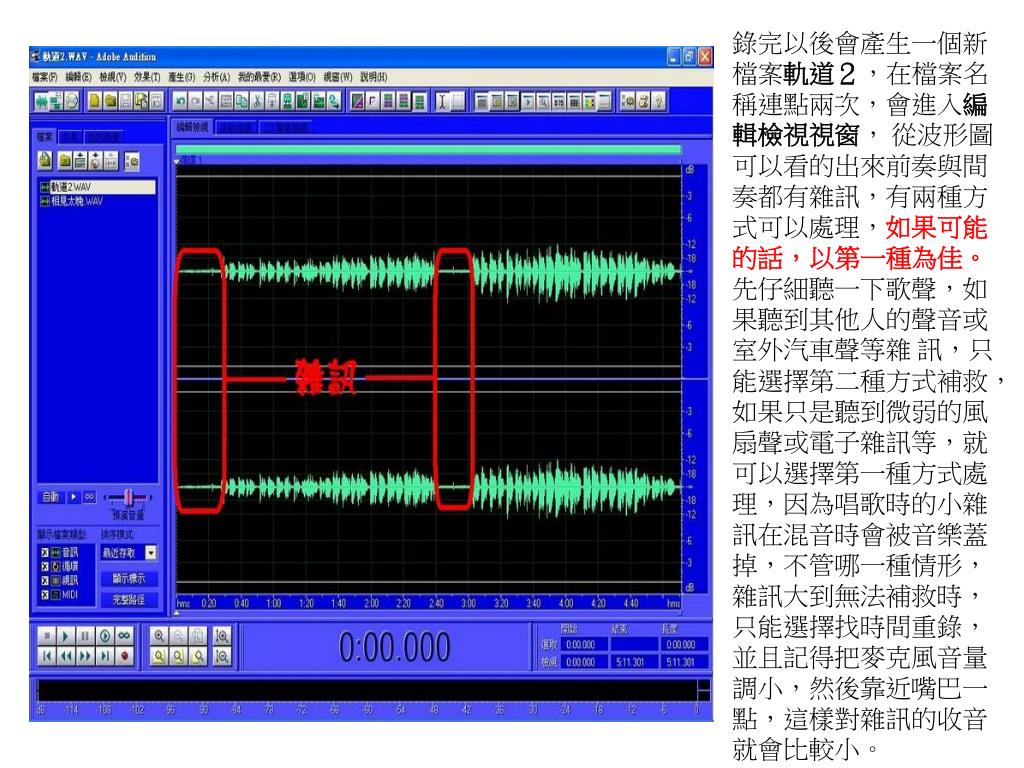Select the 檔案 tab in side panel
Screen dimensions: 1024x768
click(x=44, y=136)
